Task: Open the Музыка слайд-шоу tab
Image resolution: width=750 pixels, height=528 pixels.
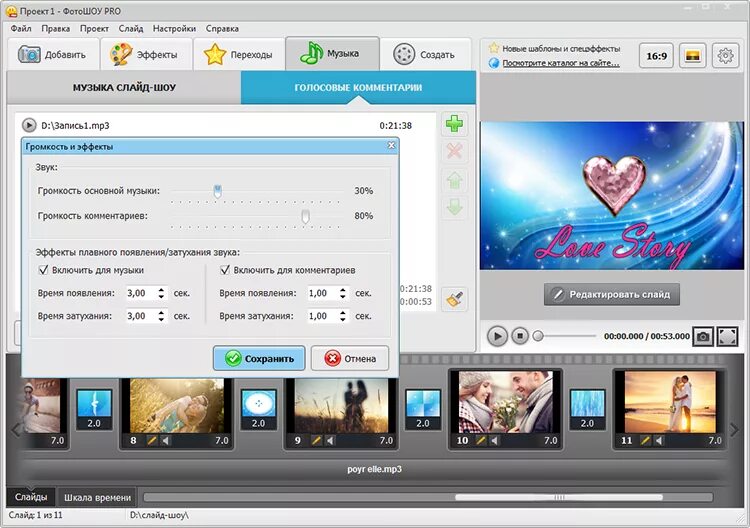Action: [x=124, y=88]
